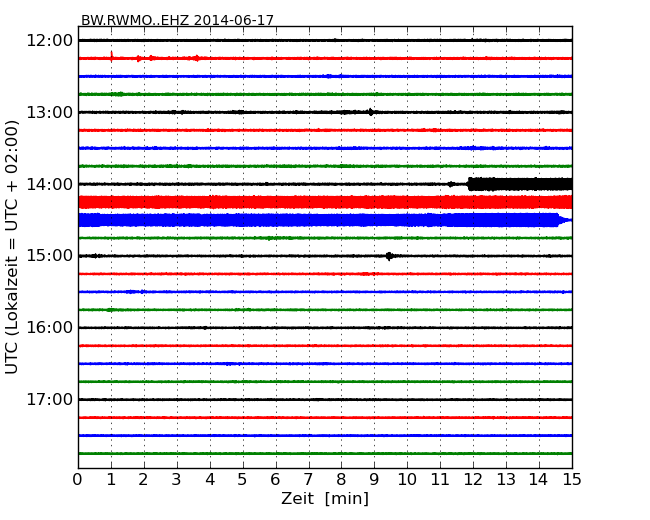Click the plot title BW.RWMO..EHZ 2014-06-17
This screenshot has height=520, width=650.
[177, 20]
